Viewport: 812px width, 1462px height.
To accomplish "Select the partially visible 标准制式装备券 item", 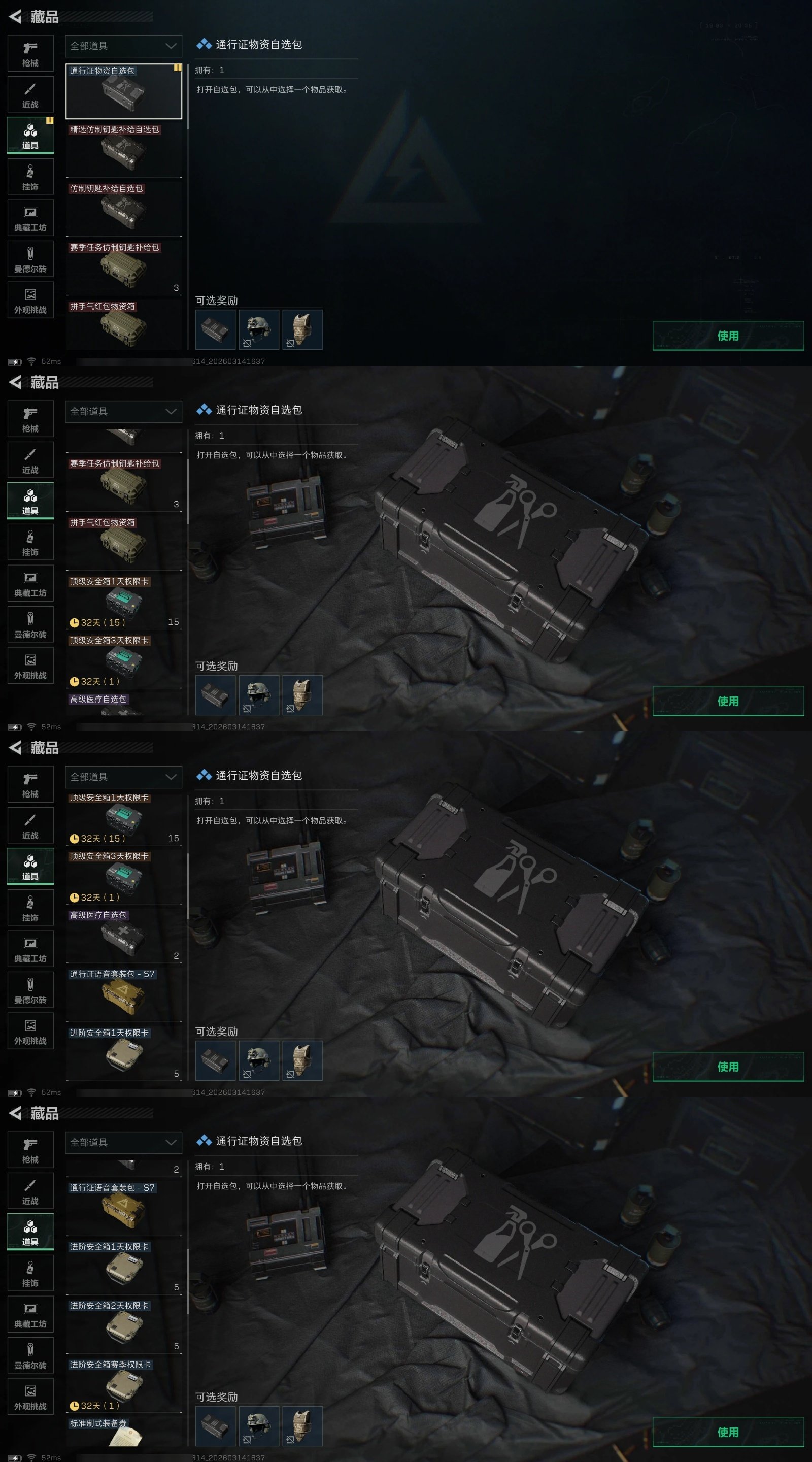I will coord(124,1432).
